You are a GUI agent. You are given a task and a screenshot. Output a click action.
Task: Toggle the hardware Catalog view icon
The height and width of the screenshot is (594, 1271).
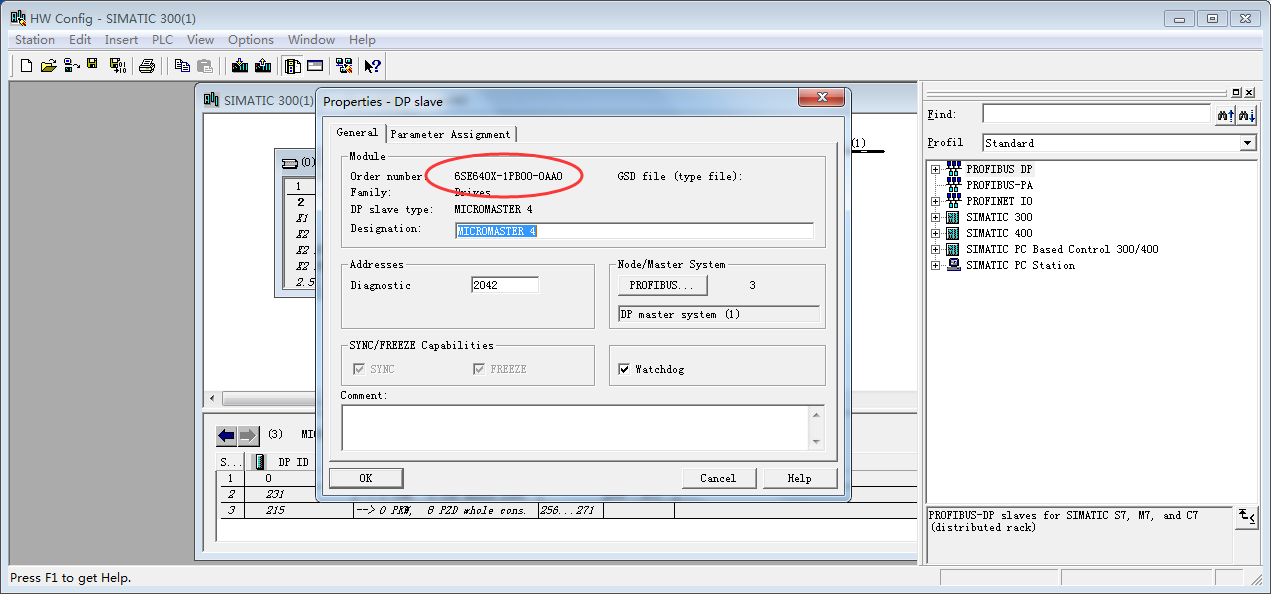tap(293, 66)
